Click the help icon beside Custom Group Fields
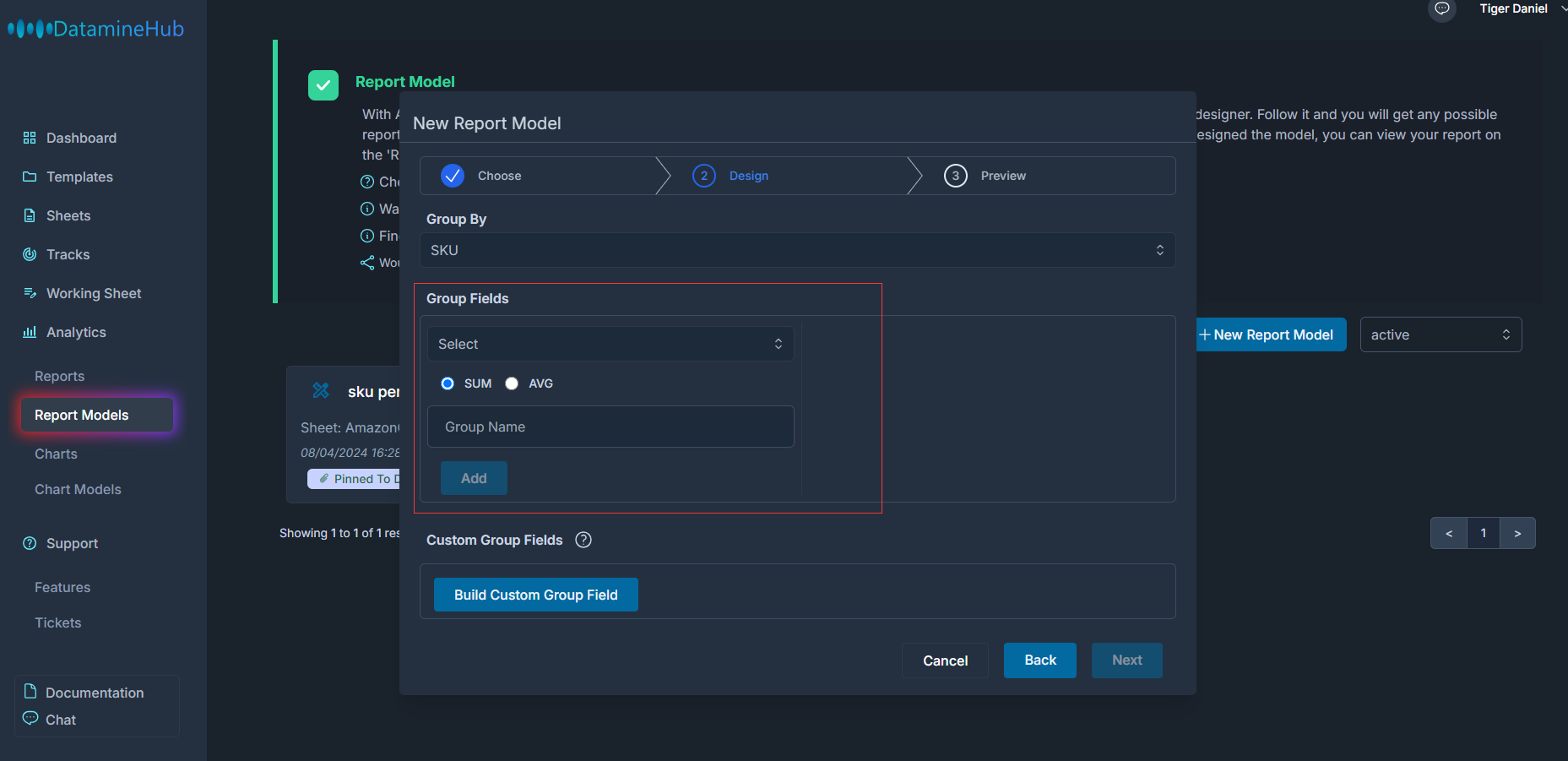The image size is (1568, 761). tap(583, 540)
